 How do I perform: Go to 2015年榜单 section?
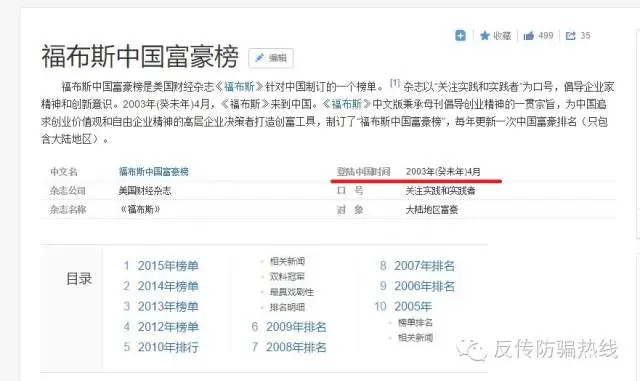coord(168,266)
